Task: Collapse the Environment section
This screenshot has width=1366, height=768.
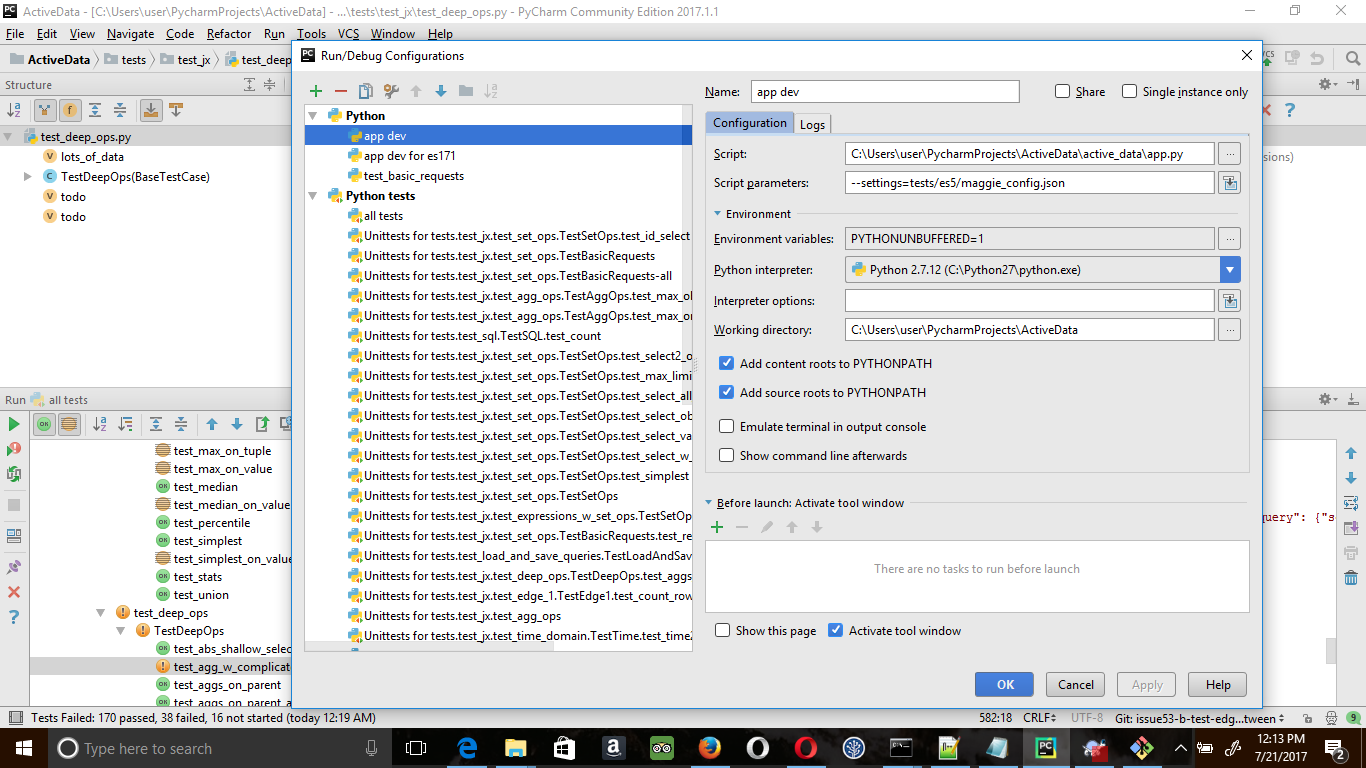Action: pos(717,214)
